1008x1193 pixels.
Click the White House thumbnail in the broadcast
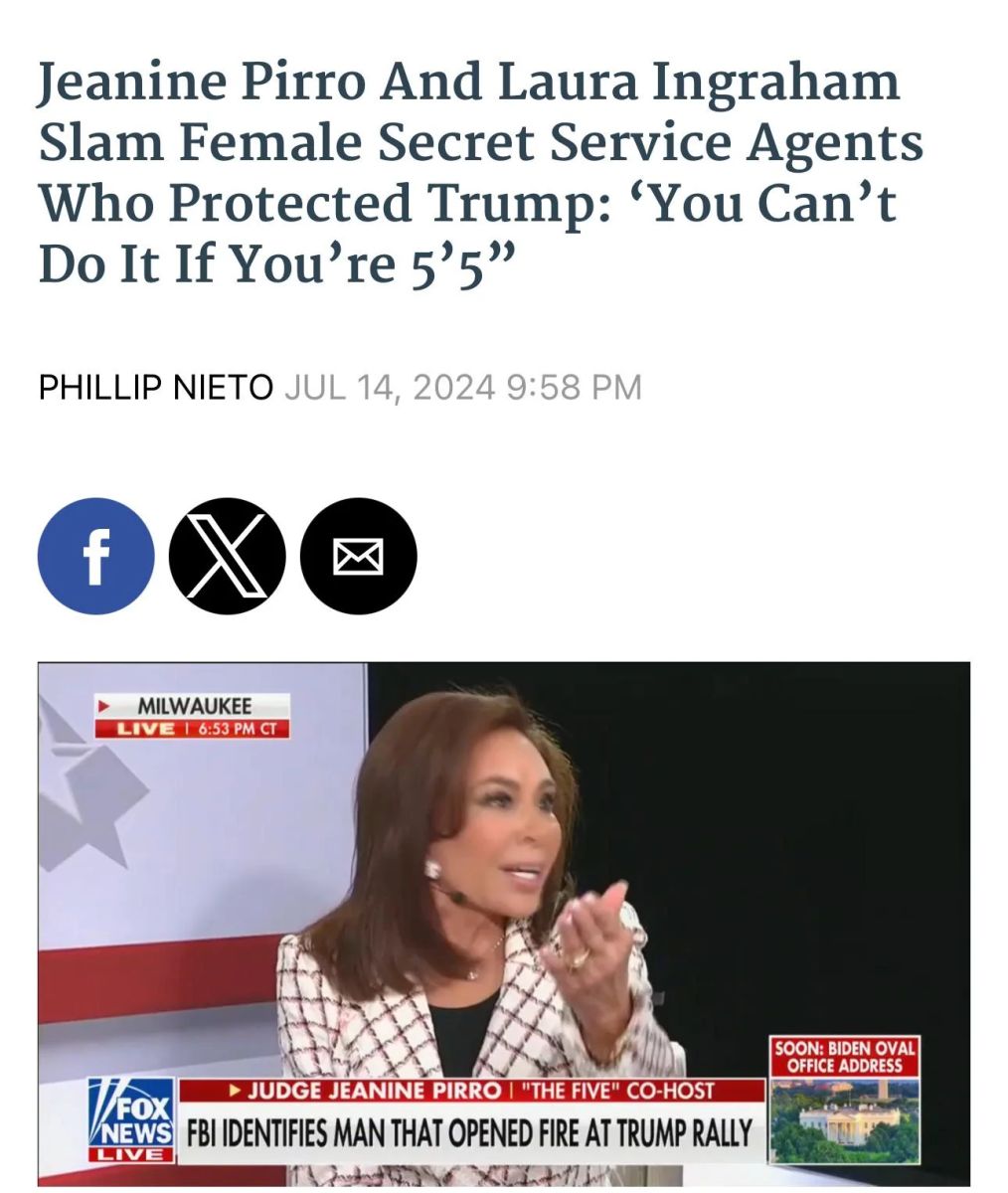(845, 1121)
